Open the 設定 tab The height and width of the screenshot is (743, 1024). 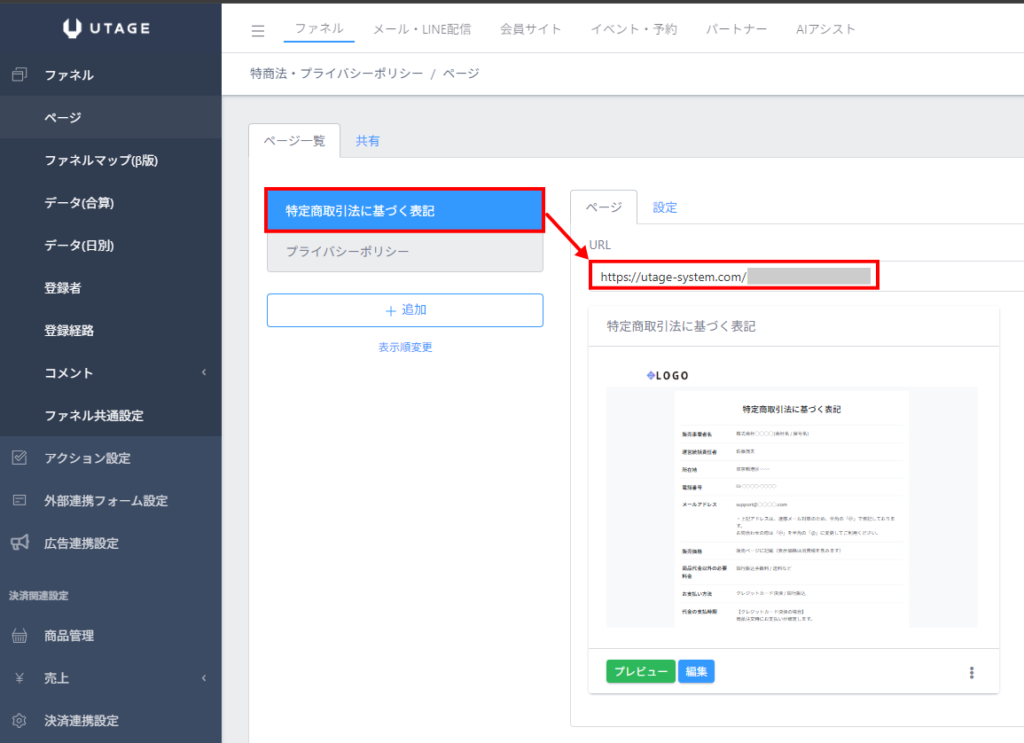pyautogui.click(x=665, y=208)
